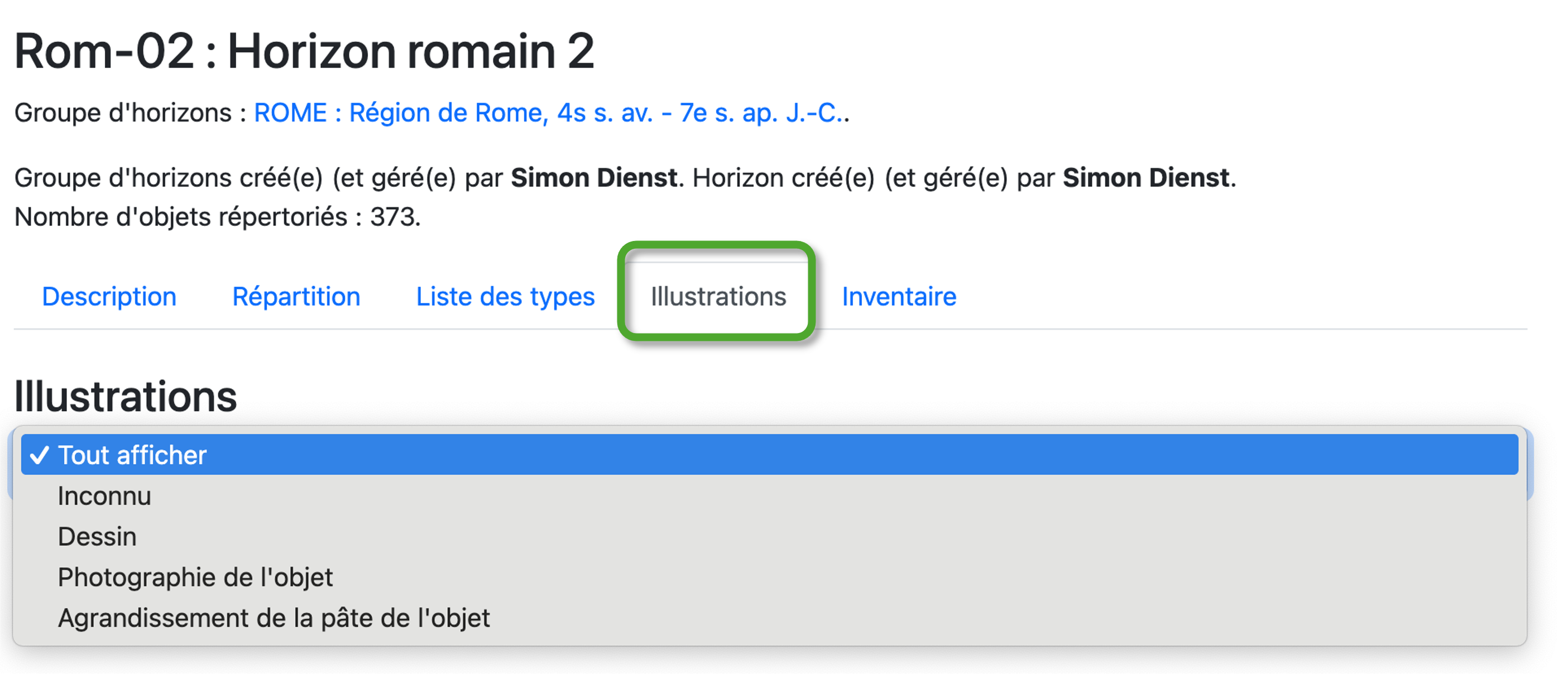The width and height of the screenshot is (1568, 675).
Task: Click the Illustrations section heading
Action: click(126, 397)
